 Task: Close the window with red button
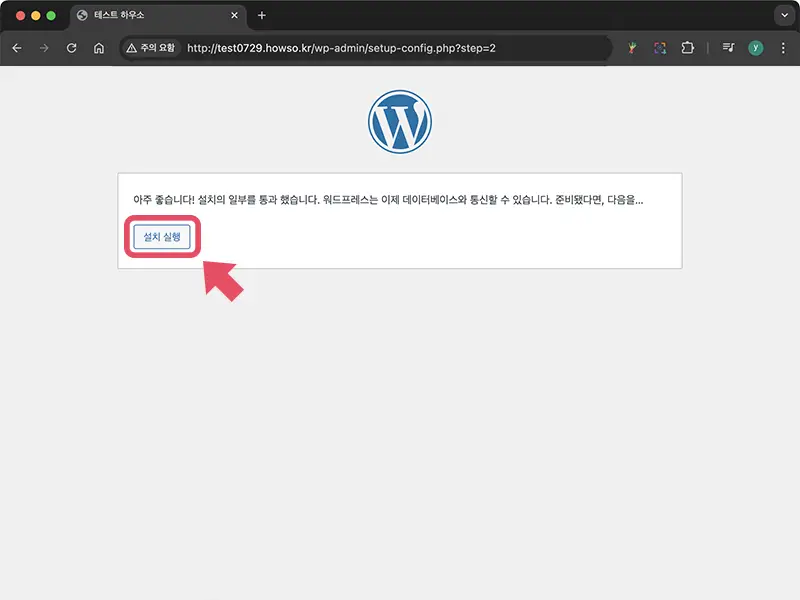click(20, 15)
